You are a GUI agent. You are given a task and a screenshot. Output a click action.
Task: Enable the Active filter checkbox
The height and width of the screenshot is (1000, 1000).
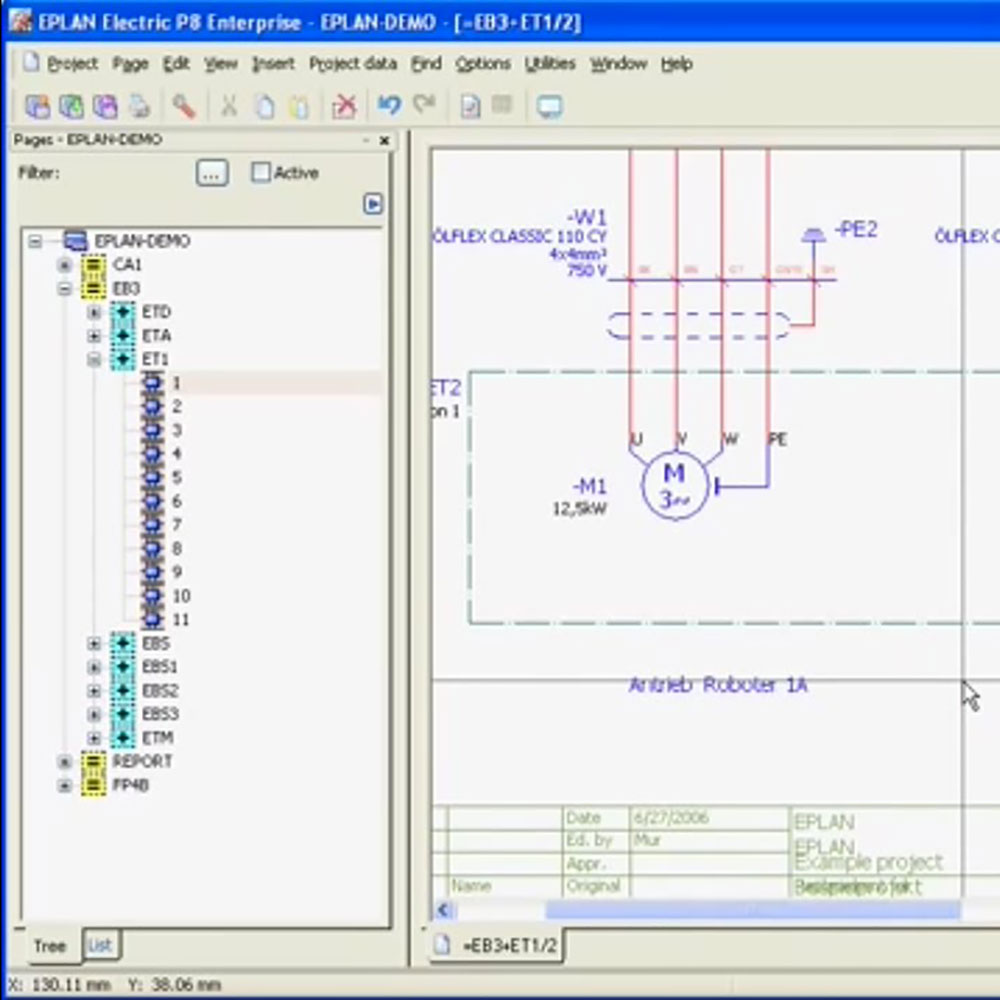pyautogui.click(x=260, y=172)
